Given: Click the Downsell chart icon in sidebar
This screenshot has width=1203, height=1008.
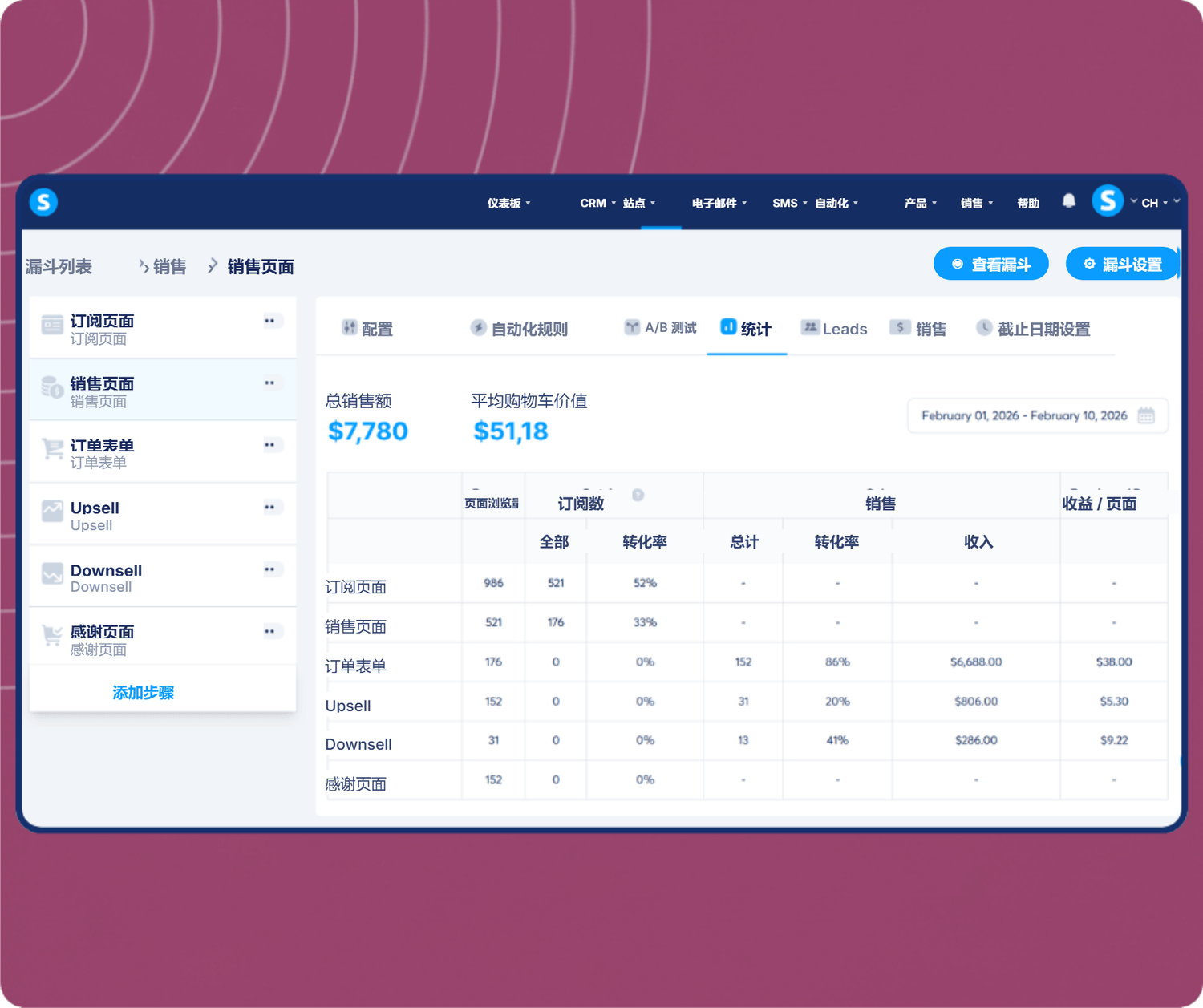Looking at the screenshot, I should click(52, 574).
